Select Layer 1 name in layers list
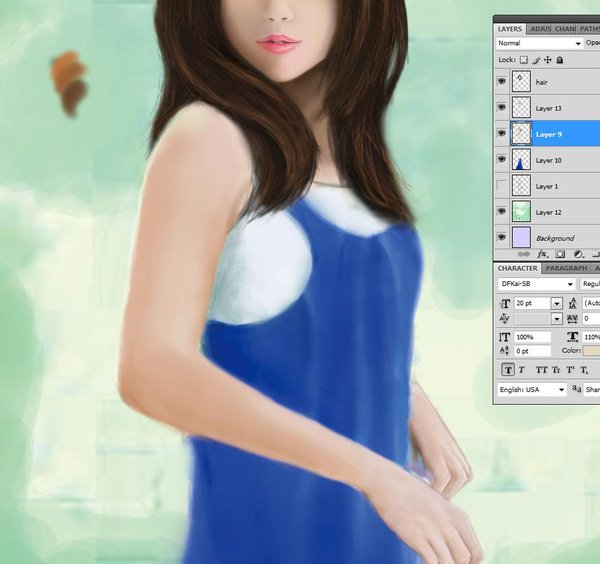This screenshot has width=600, height=564. pyautogui.click(x=547, y=186)
